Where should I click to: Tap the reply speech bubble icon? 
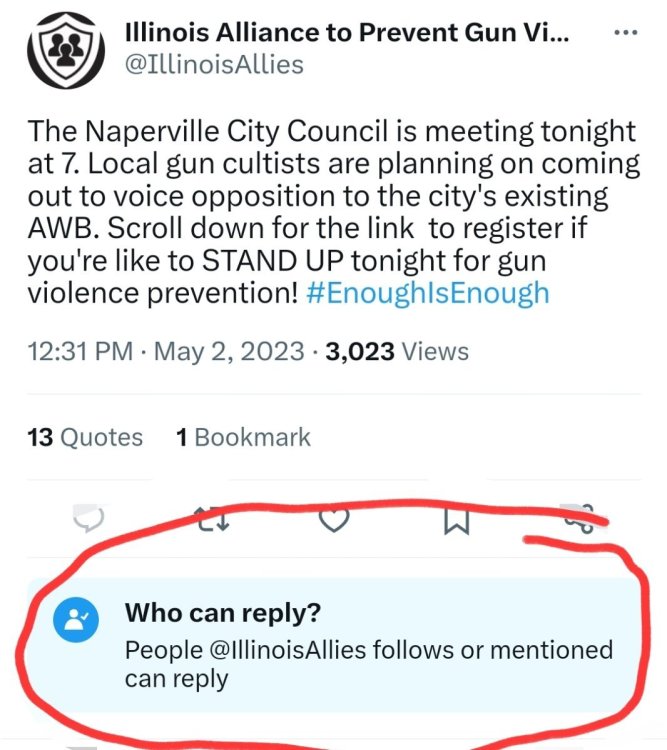click(x=88, y=518)
